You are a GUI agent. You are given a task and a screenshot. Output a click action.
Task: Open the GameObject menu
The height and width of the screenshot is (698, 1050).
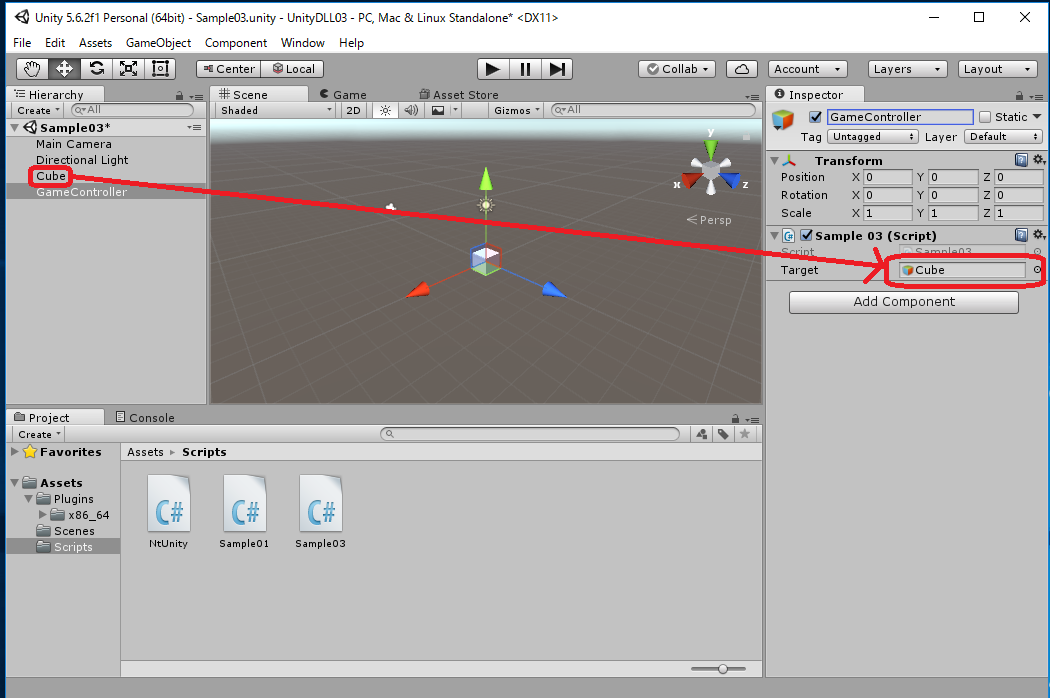click(159, 43)
